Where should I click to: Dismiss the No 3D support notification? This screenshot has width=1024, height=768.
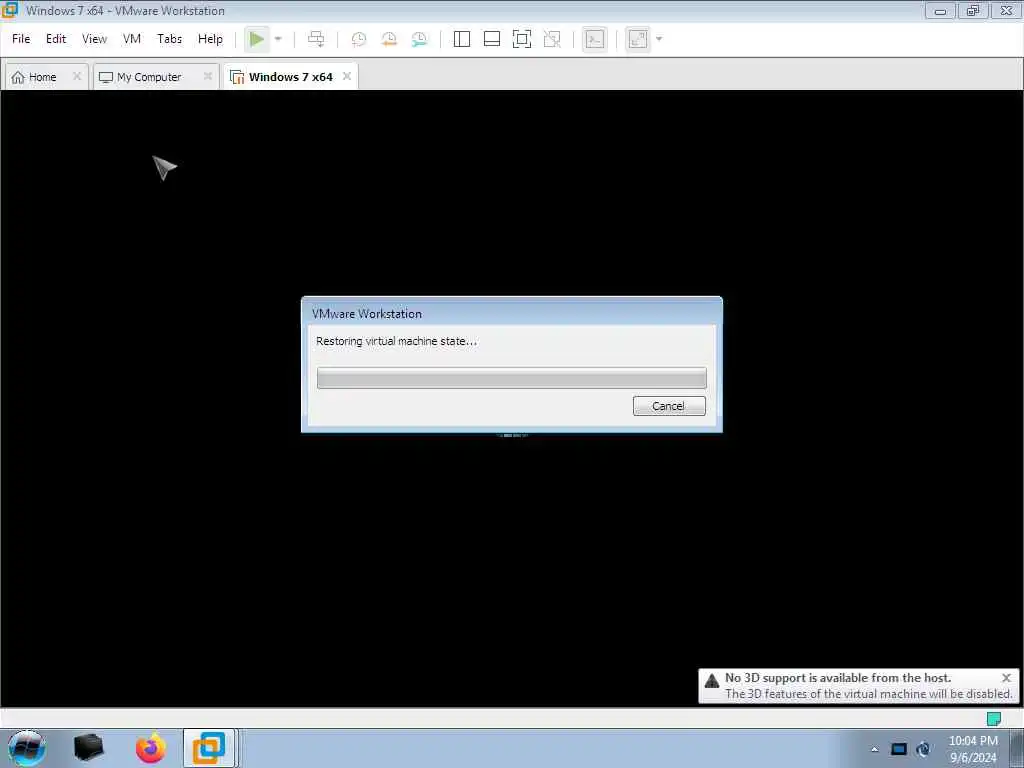coord(1006,677)
